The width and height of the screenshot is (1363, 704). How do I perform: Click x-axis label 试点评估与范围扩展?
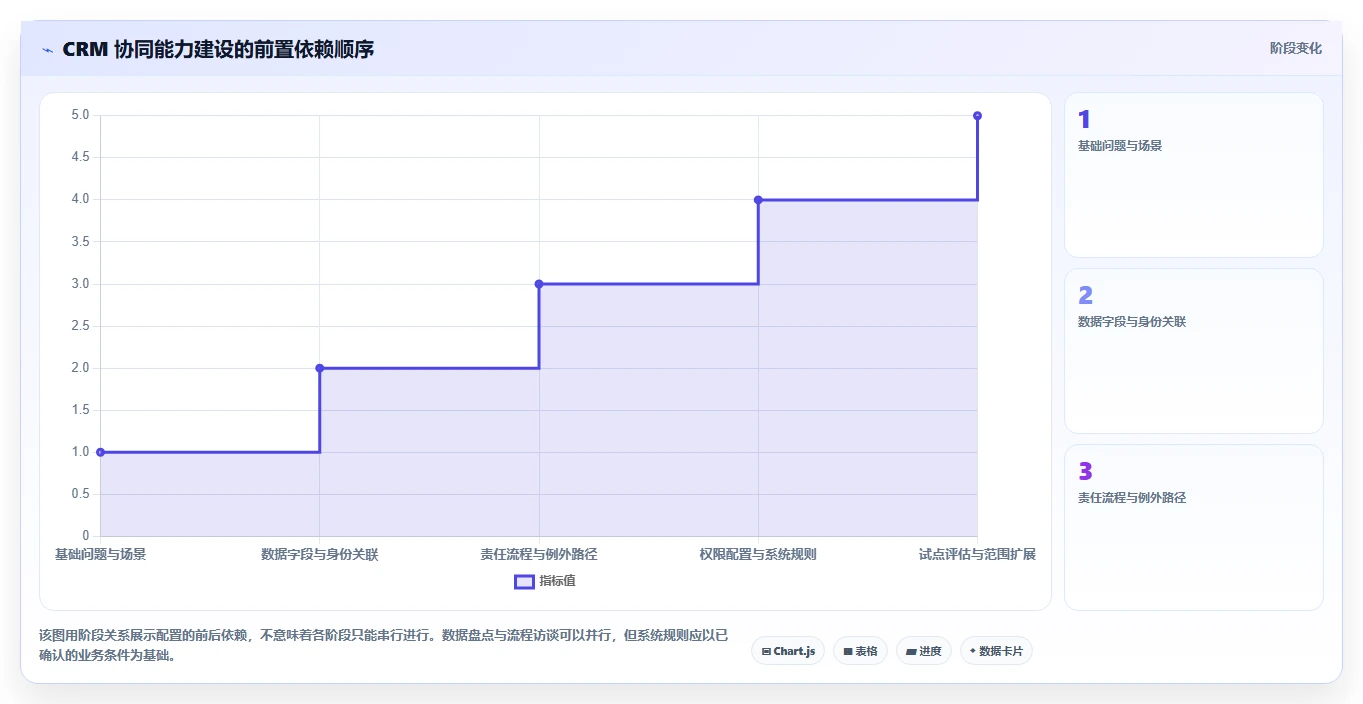(977, 554)
